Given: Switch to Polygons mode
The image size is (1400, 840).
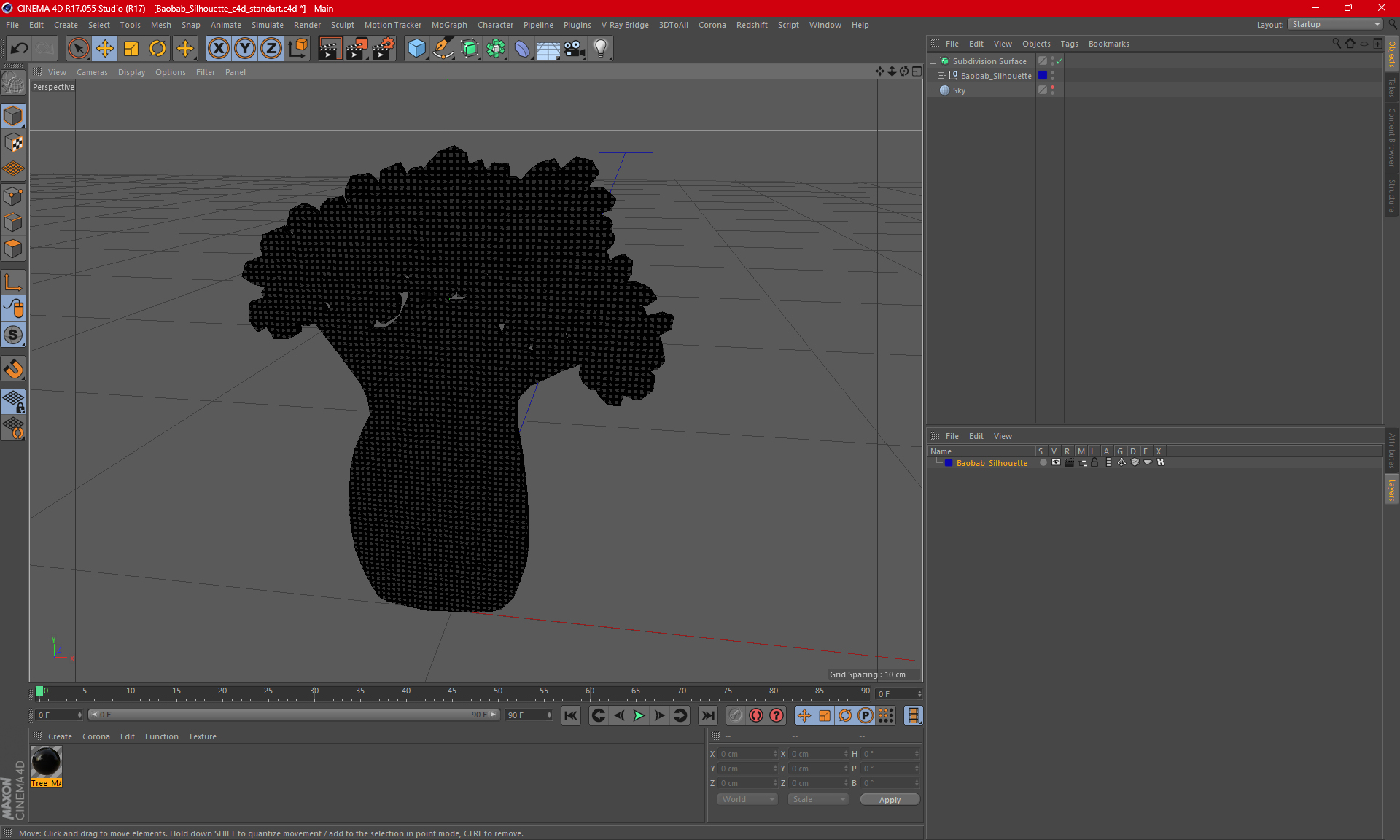Looking at the screenshot, I should click(x=13, y=249).
